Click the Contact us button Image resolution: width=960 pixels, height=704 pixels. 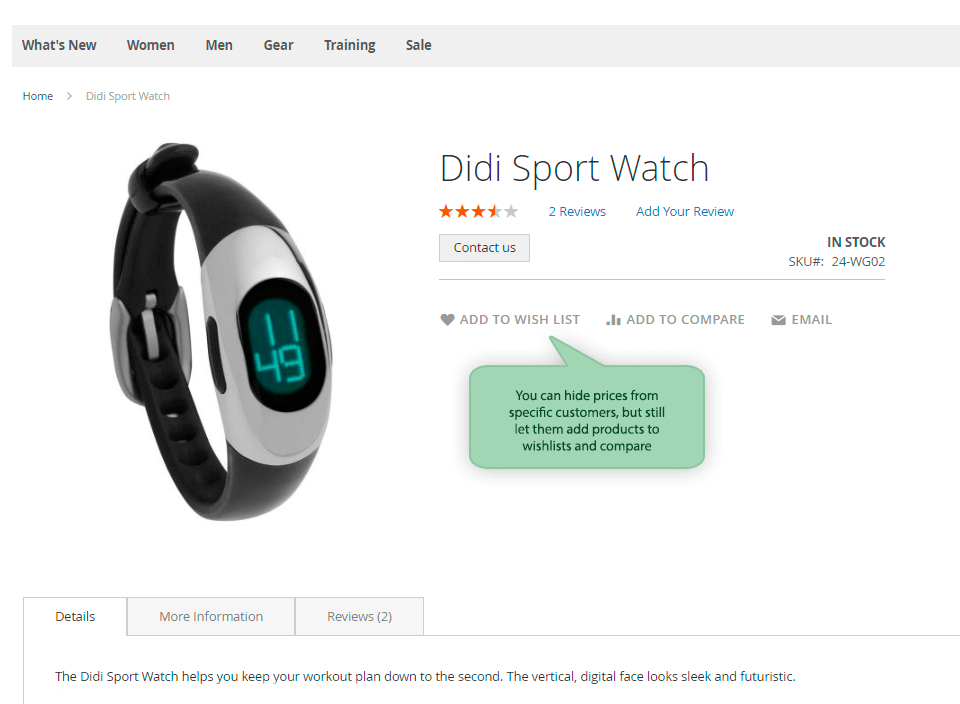point(484,248)
